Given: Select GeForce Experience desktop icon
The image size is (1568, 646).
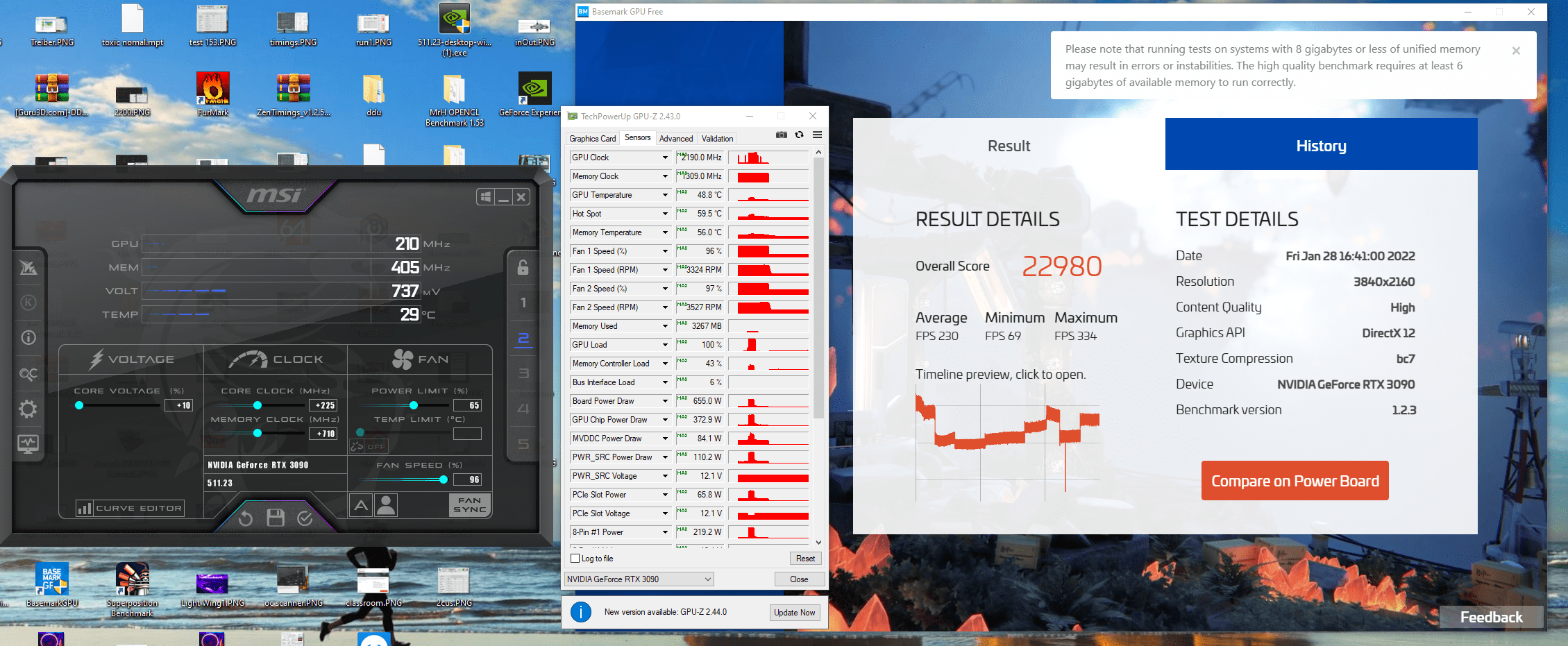Looking at the screenshot, I should pyautogui.click(x=533, y=94).
